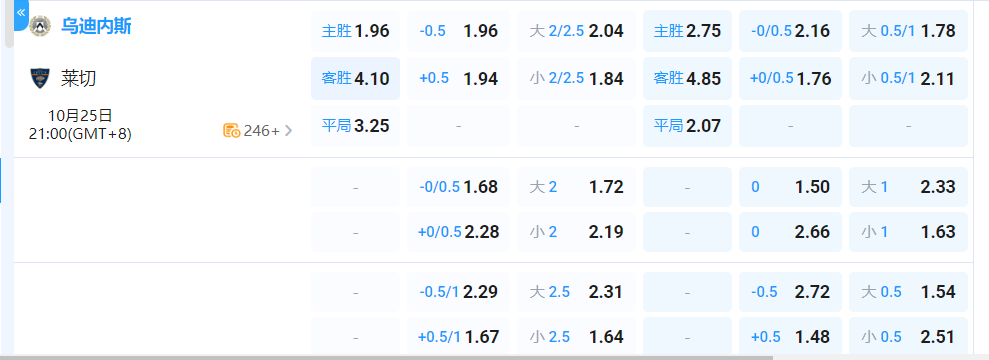Select half-time 平局 at odds 2.07

coord(687,125)
